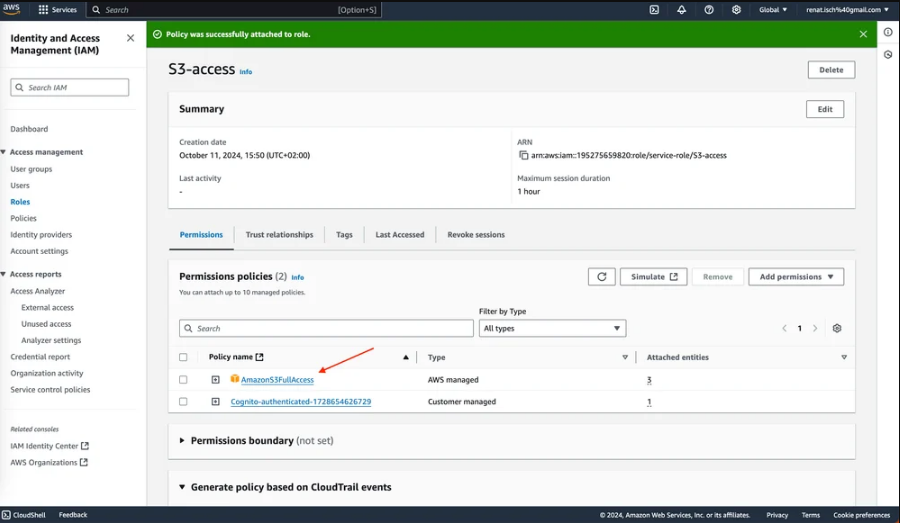Focus the top AWS search bar

(x=234, y=10)
